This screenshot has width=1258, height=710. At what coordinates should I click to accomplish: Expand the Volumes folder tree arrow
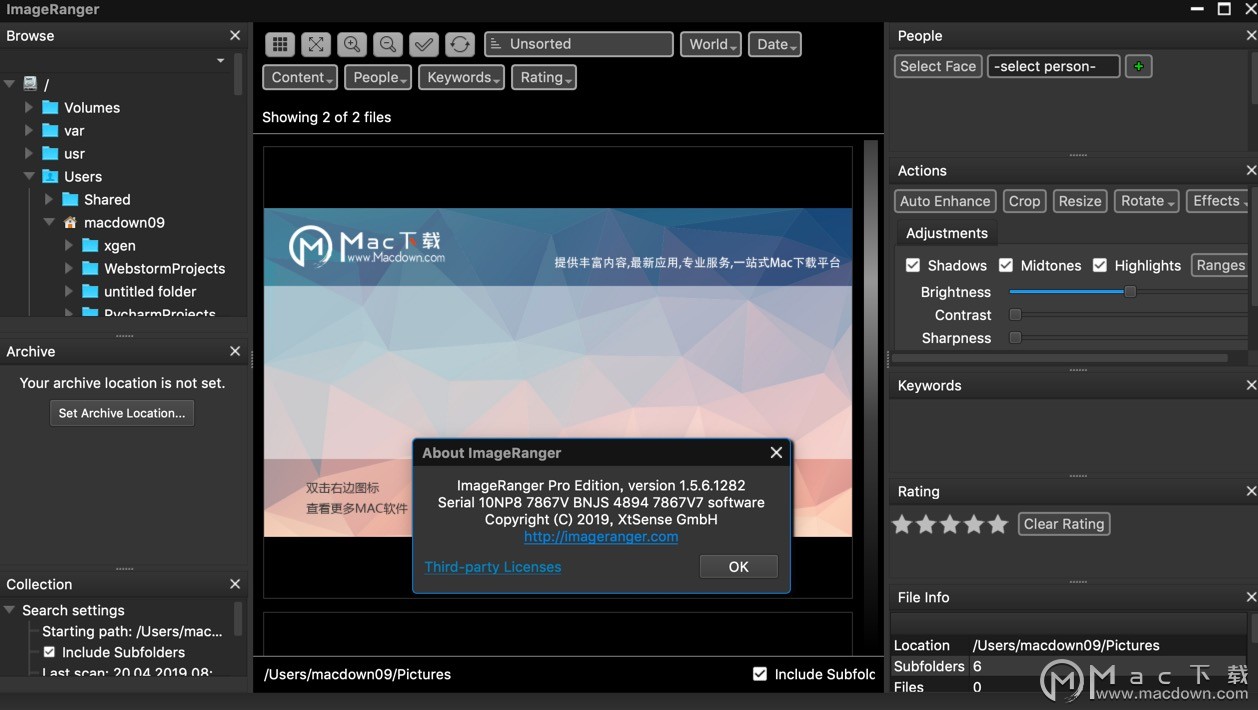tap(28, 107)
